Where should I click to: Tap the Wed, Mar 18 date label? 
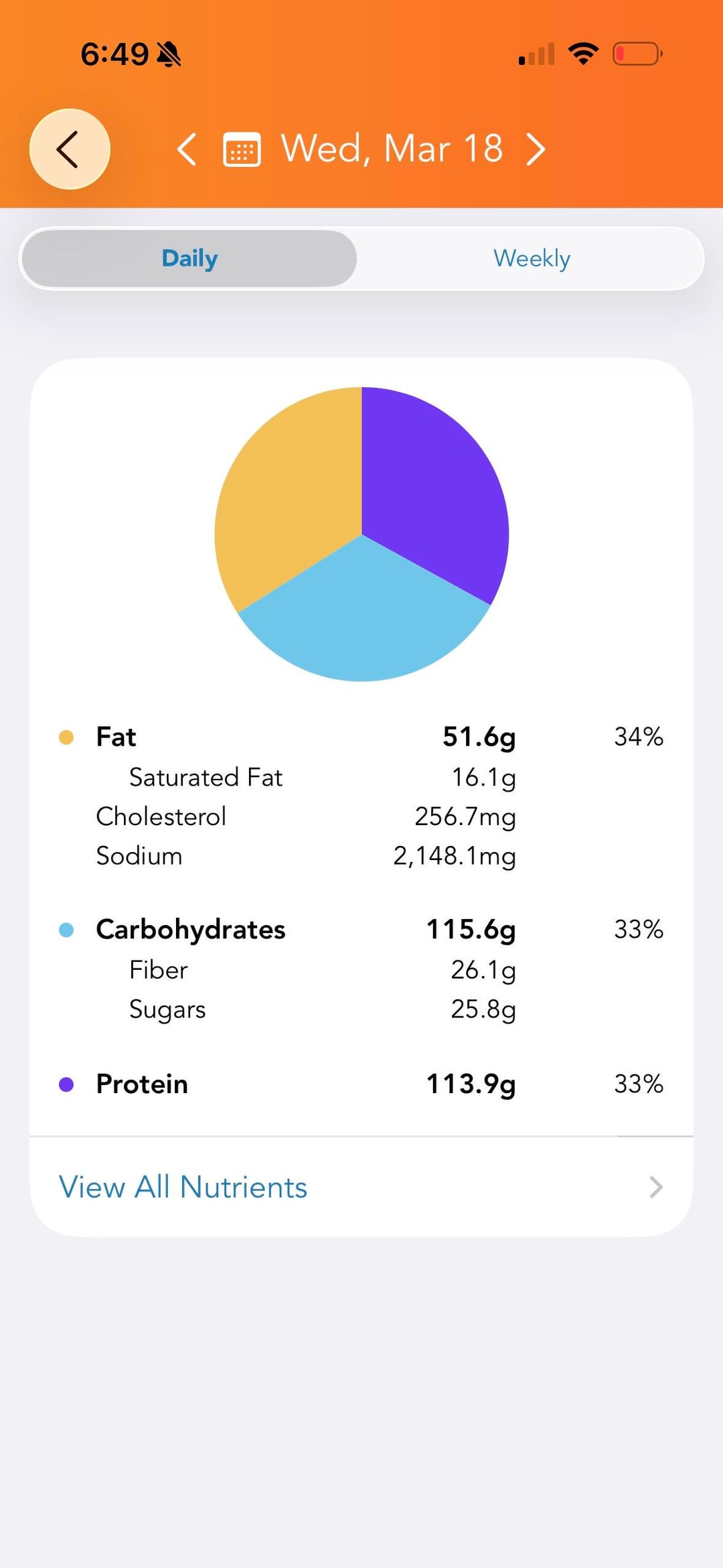392,149
